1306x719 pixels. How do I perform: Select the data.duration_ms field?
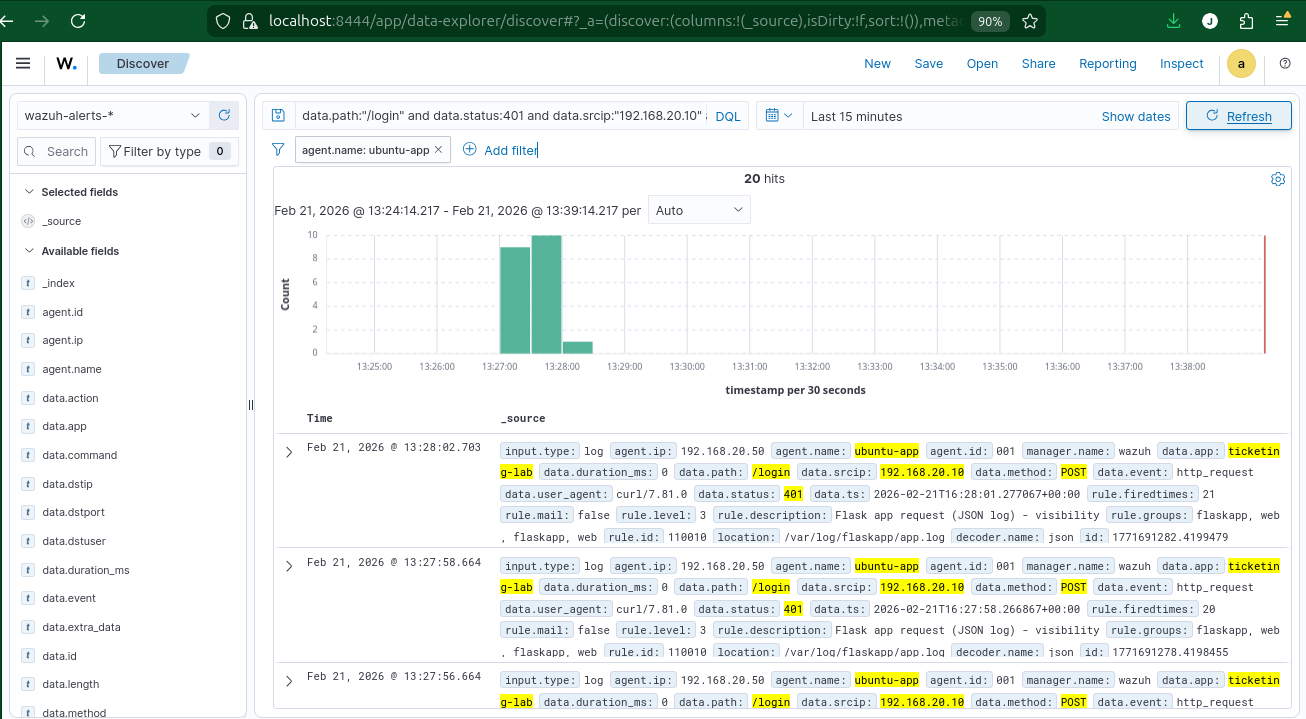pyautogui.click(x=85, y=570)
